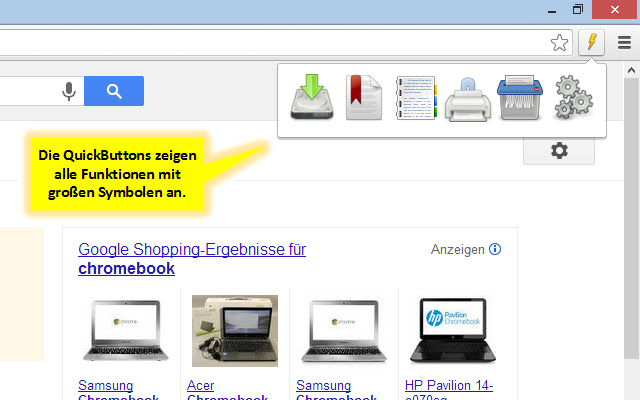The width and height of the screenshot is (640, 400).
Task: Open the gray gears settings QuickButton
Action: pyautogui.click(x=573, y=97)
